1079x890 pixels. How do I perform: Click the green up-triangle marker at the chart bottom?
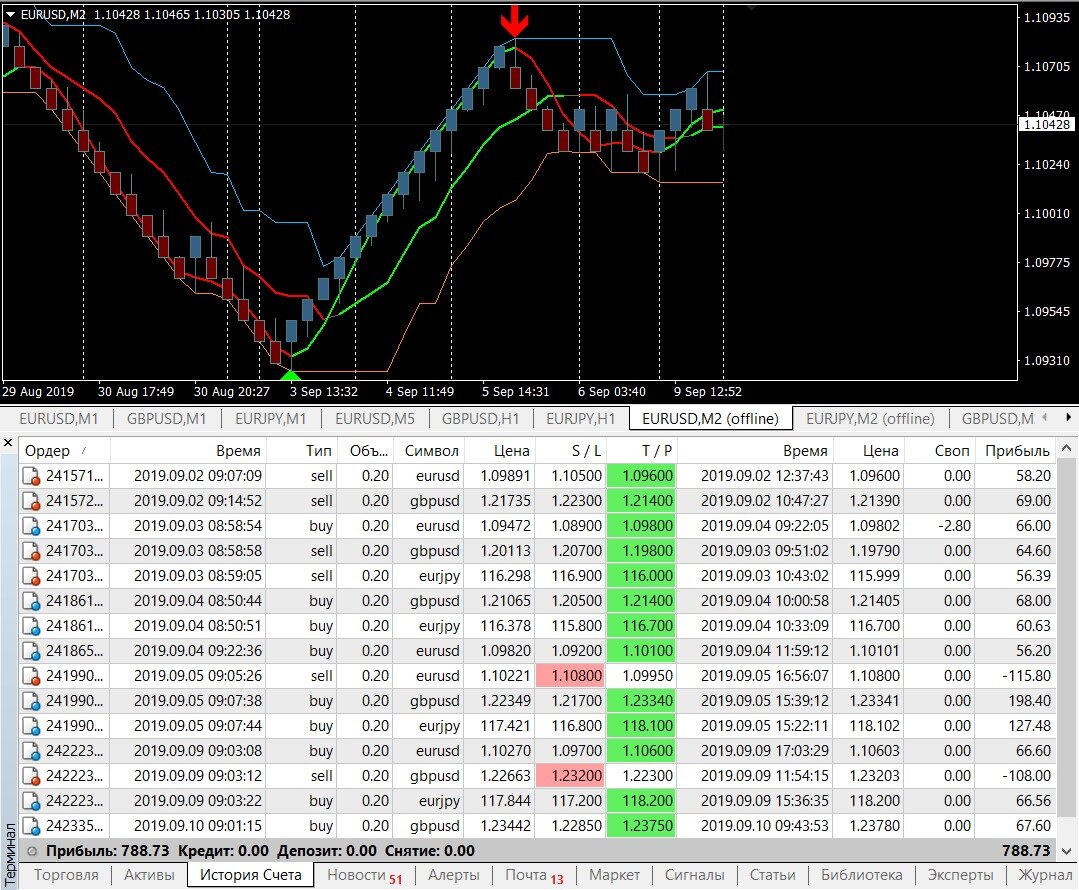click(291, 375)
